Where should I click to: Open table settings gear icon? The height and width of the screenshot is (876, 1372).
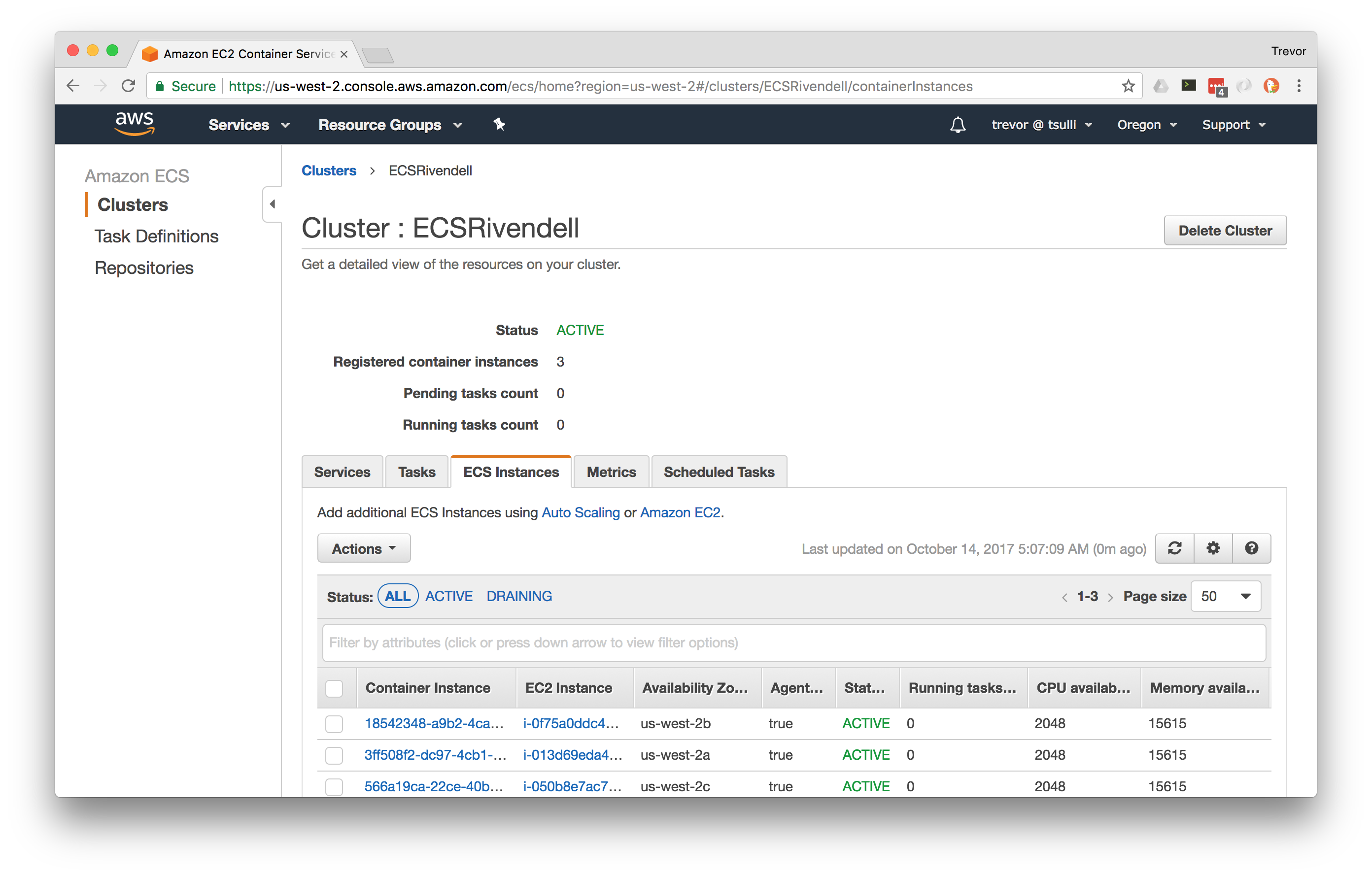click(x=1213, y=548)
